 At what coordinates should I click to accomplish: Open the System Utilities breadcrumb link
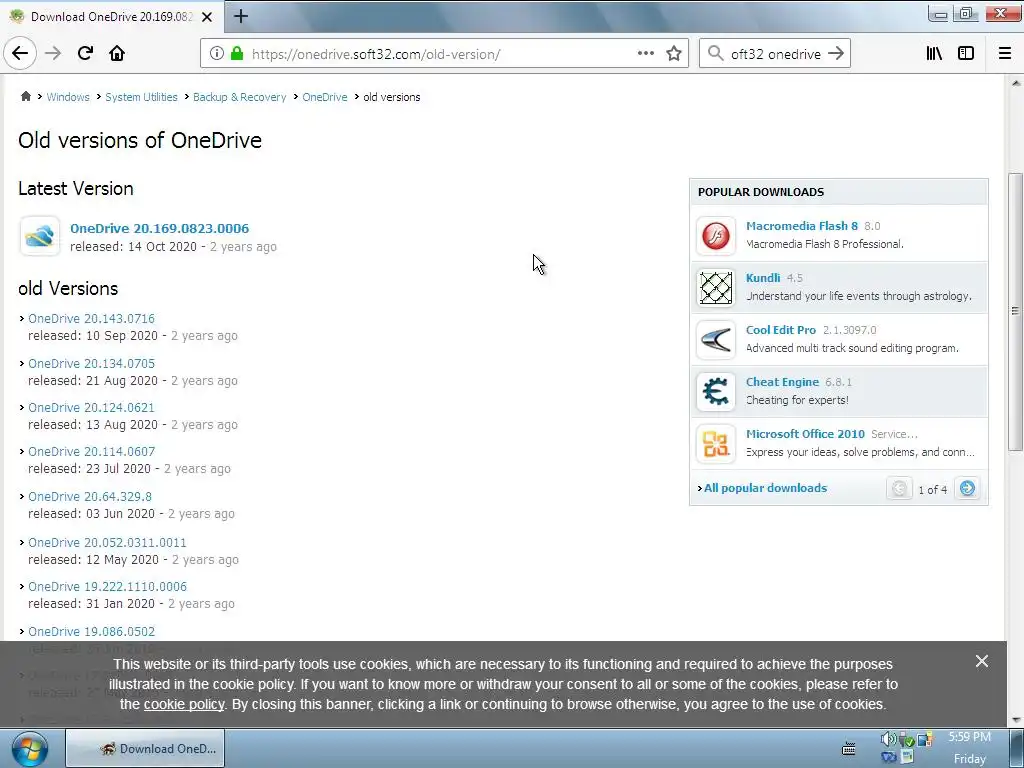tap(141, 97)
